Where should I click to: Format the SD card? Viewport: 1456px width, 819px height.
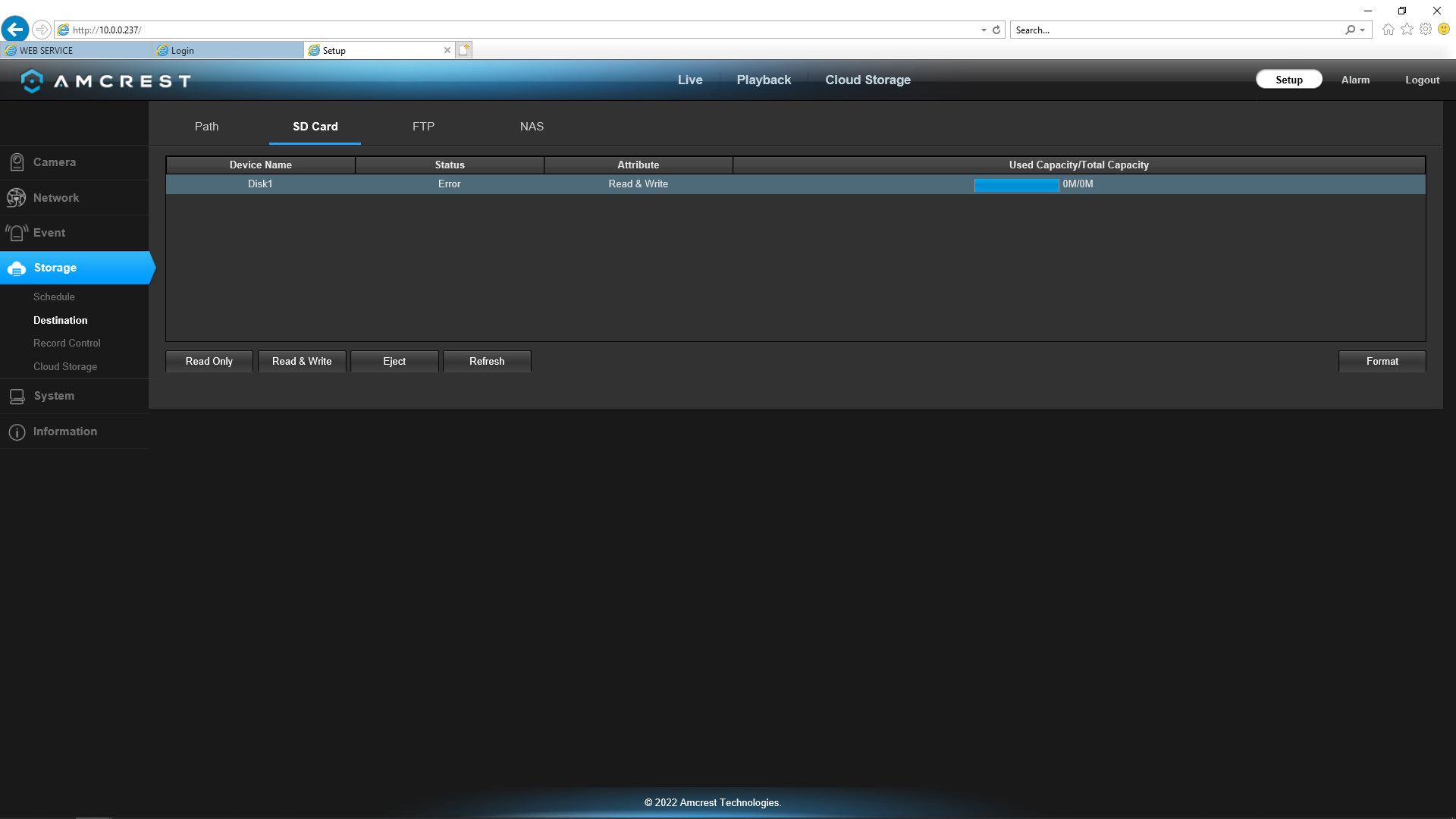tap(1382, 362)
